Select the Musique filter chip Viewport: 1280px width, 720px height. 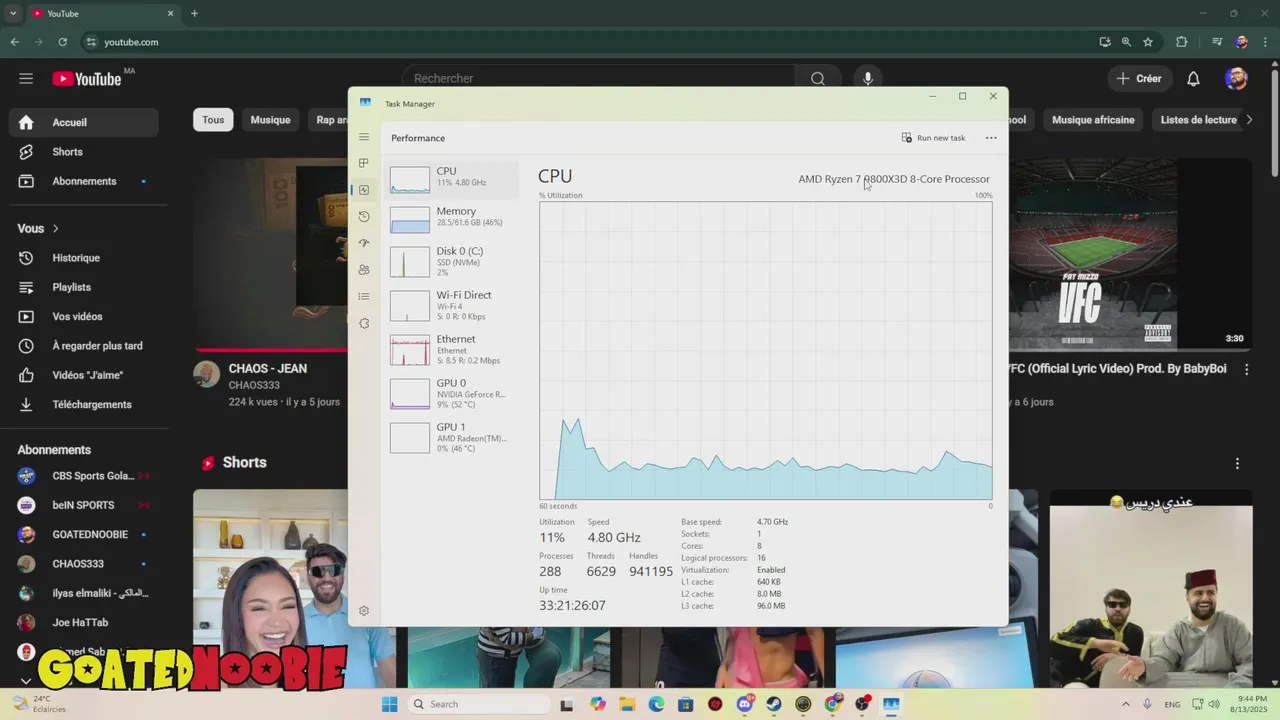point(270,120)
